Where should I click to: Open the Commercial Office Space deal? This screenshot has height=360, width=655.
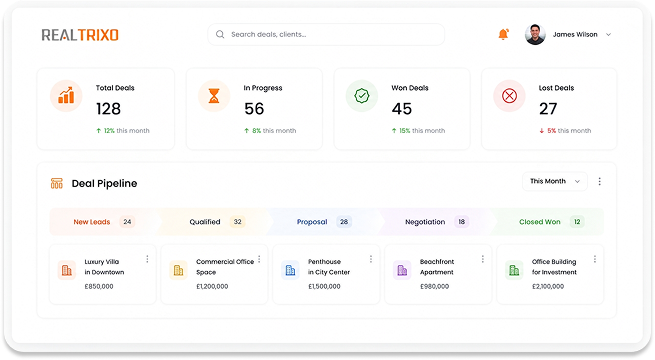(x=214, y=274)
